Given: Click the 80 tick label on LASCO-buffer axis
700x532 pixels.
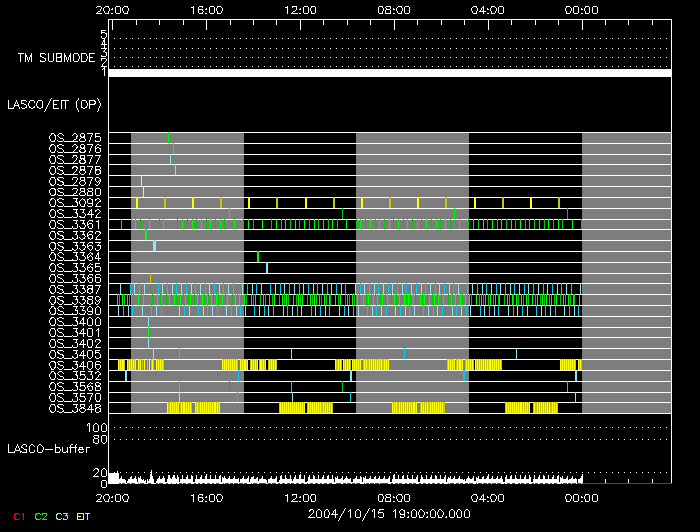Looking at the screenshot, I should click(100, 440).
